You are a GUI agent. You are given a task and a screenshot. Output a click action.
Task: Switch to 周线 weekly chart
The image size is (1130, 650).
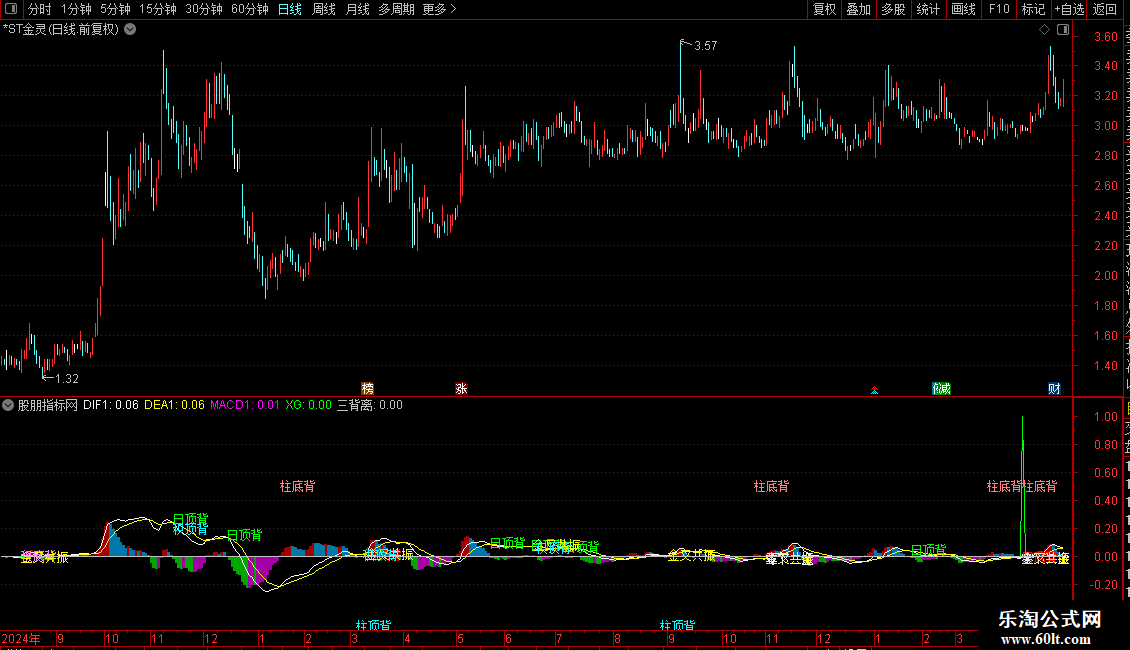[x=324, y=9]
